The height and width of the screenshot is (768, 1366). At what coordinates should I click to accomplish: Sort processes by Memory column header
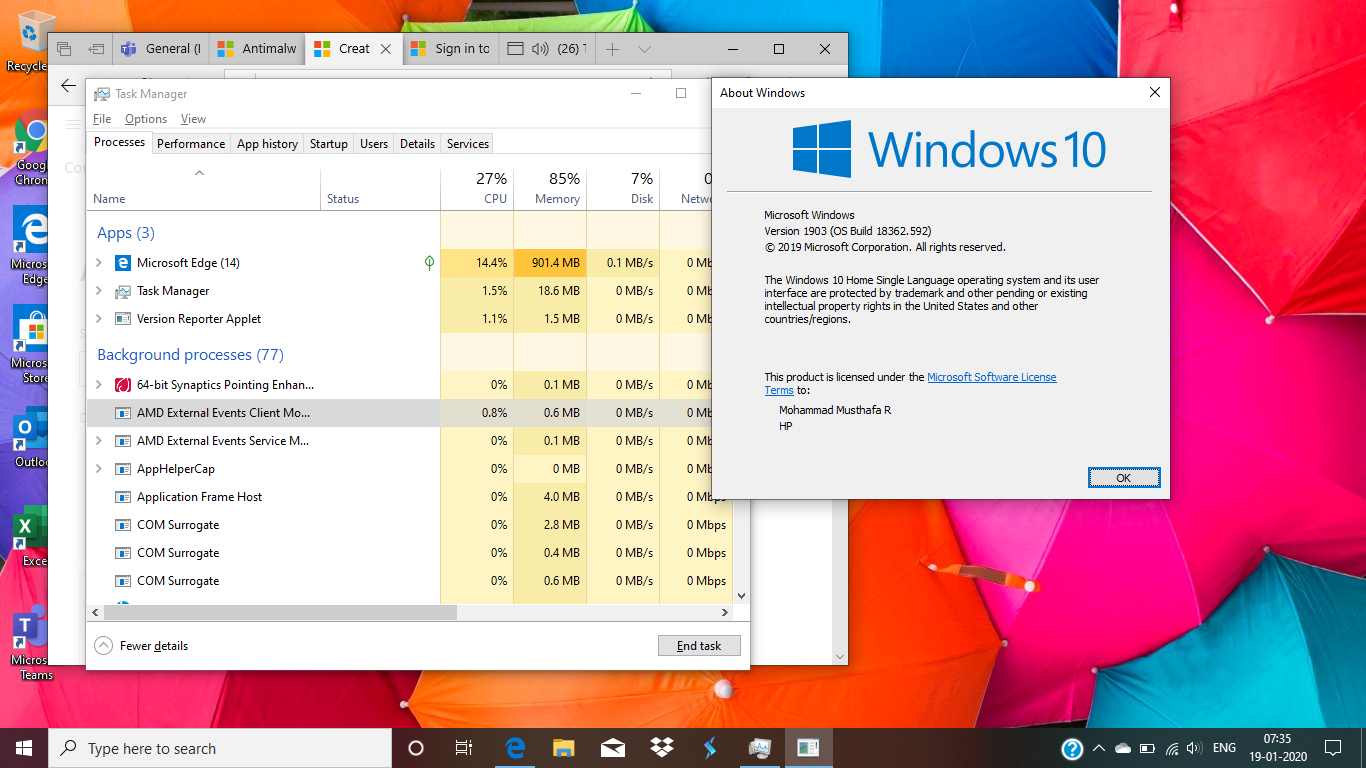[x=550, y=188]
